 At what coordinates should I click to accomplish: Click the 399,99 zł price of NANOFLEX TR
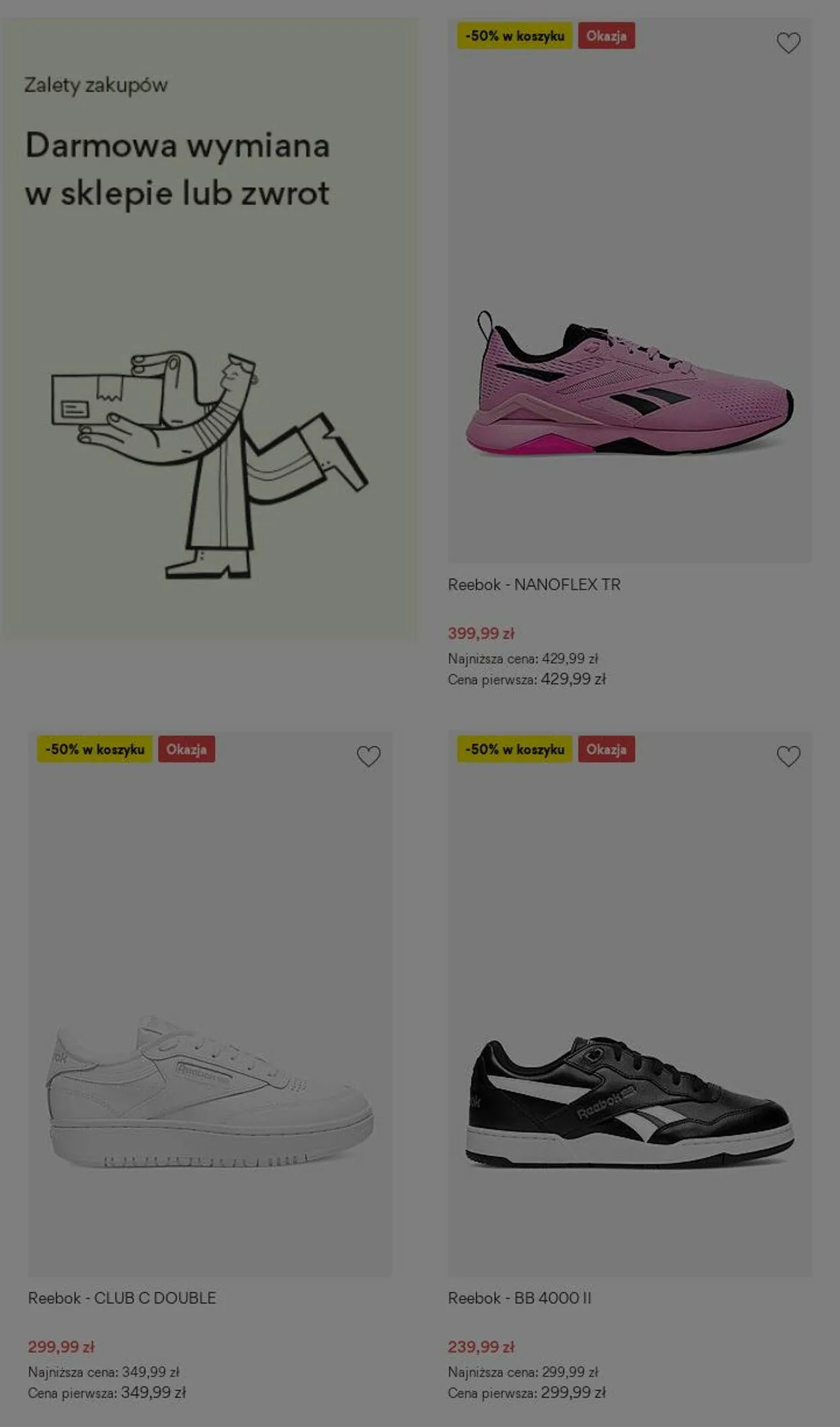click(x=481, y=633)
